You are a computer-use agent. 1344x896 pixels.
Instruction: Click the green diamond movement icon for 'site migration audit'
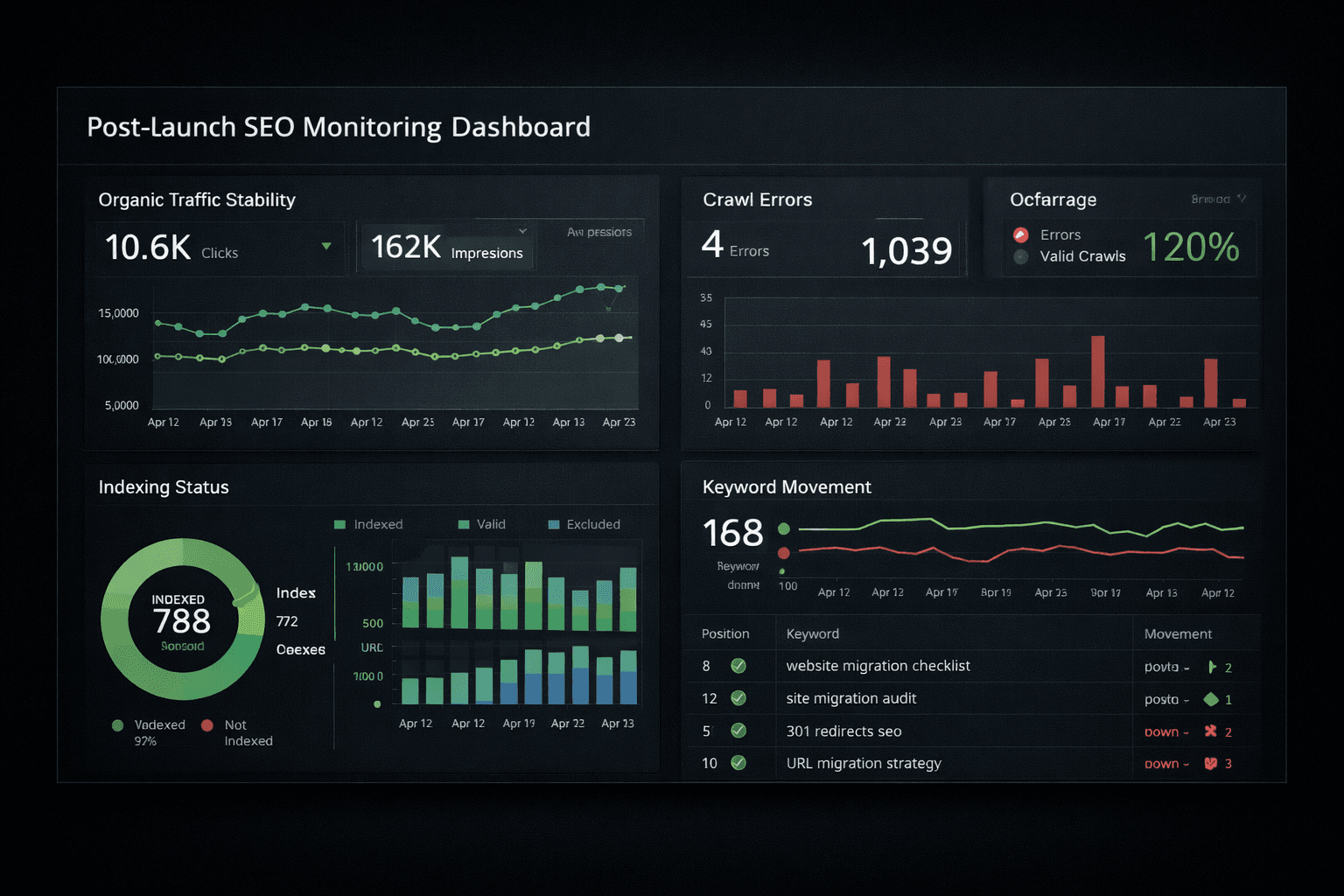[x=1212, y=698]
